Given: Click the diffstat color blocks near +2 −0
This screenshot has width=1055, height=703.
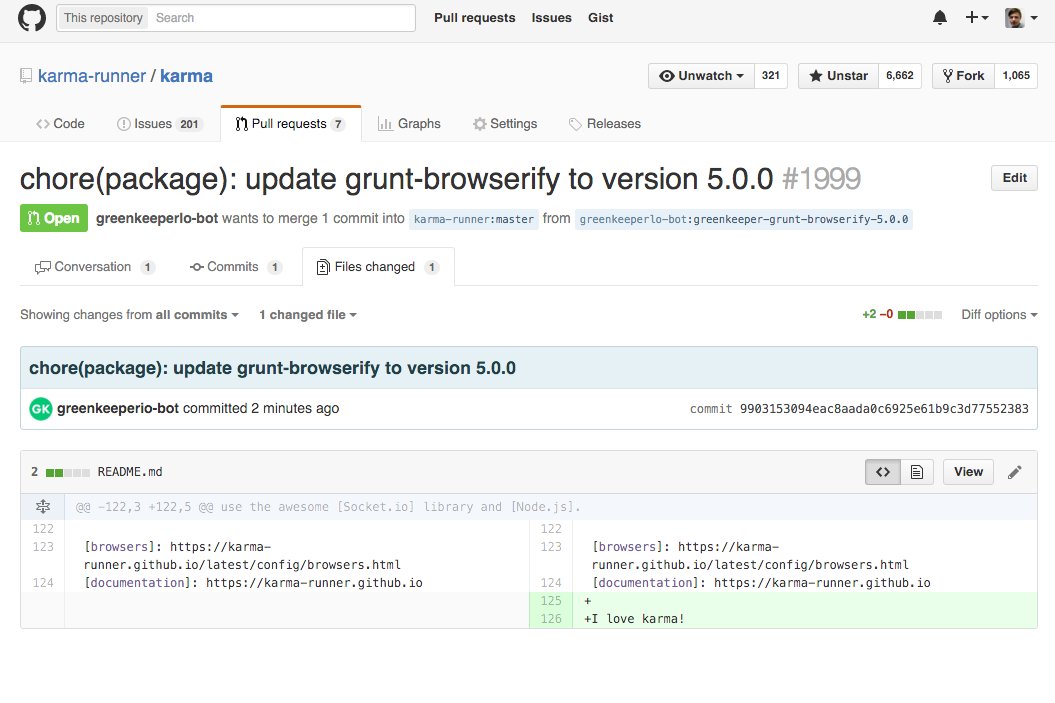Looking at the screenshot, I should coord(920,315).
